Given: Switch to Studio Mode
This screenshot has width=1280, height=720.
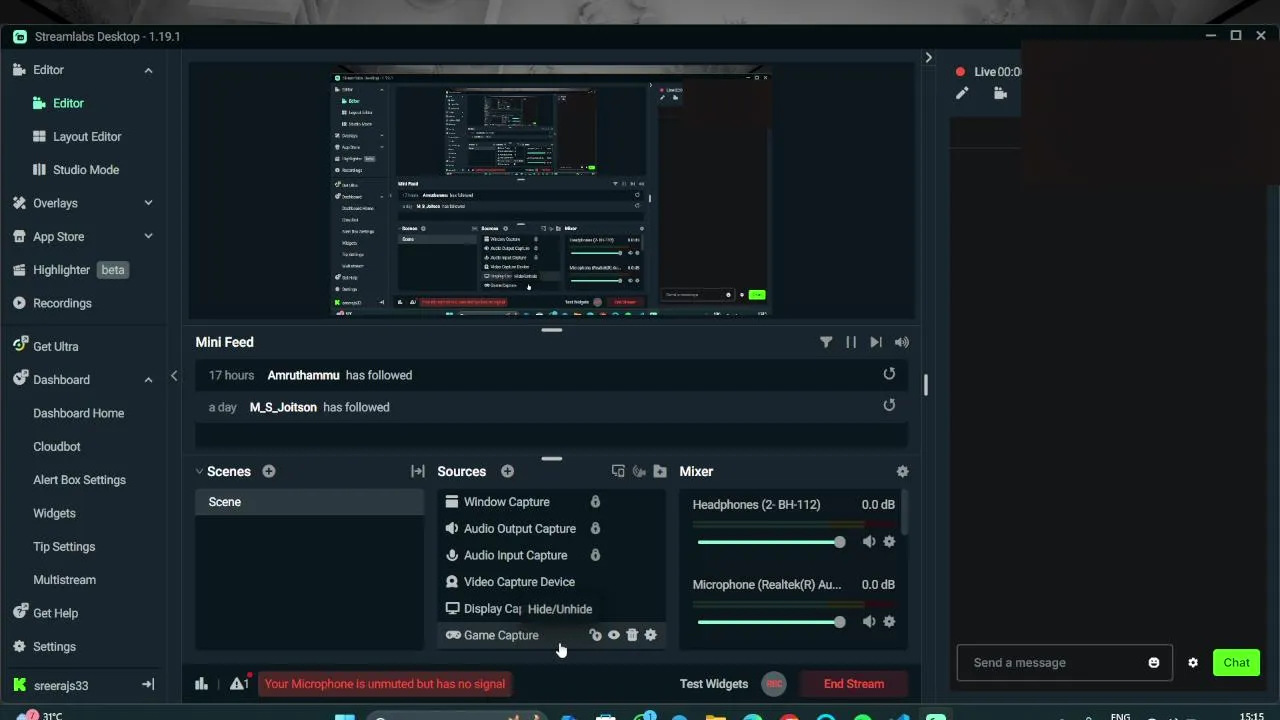Looking at the screenshot, I should 86,170.
